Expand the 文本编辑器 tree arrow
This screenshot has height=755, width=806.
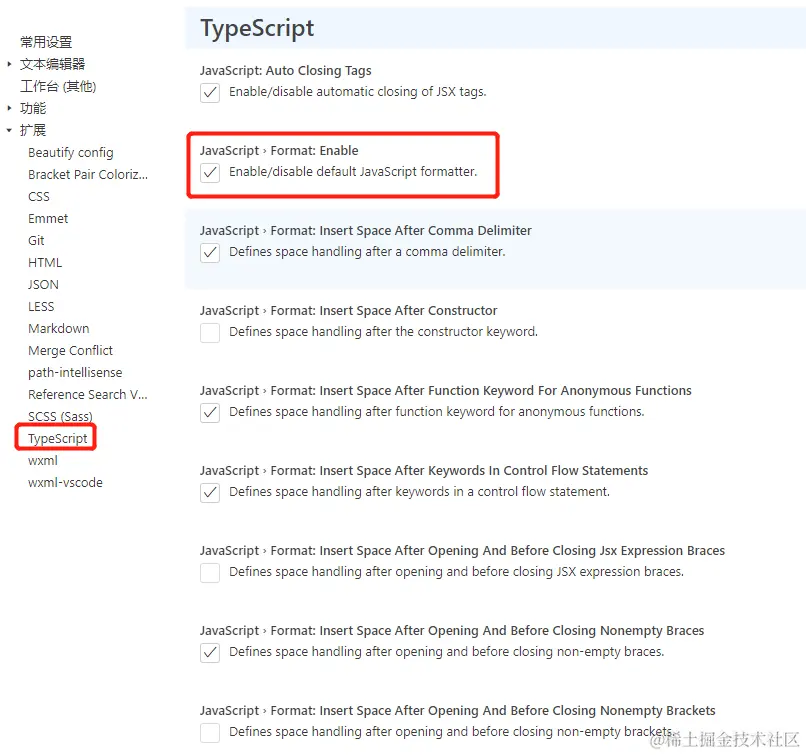coord(9,64)
